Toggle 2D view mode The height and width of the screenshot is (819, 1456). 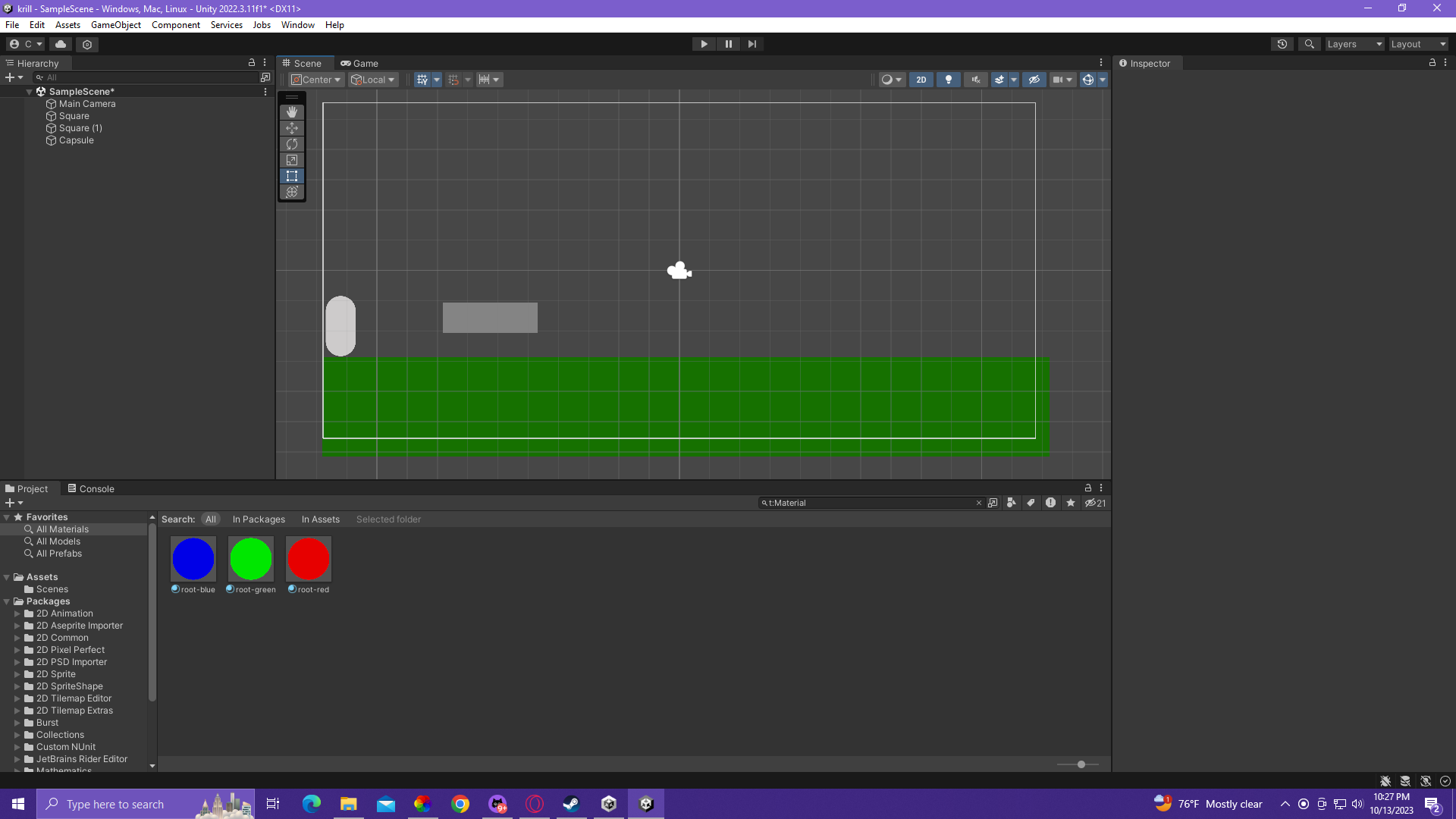[921, 80]
